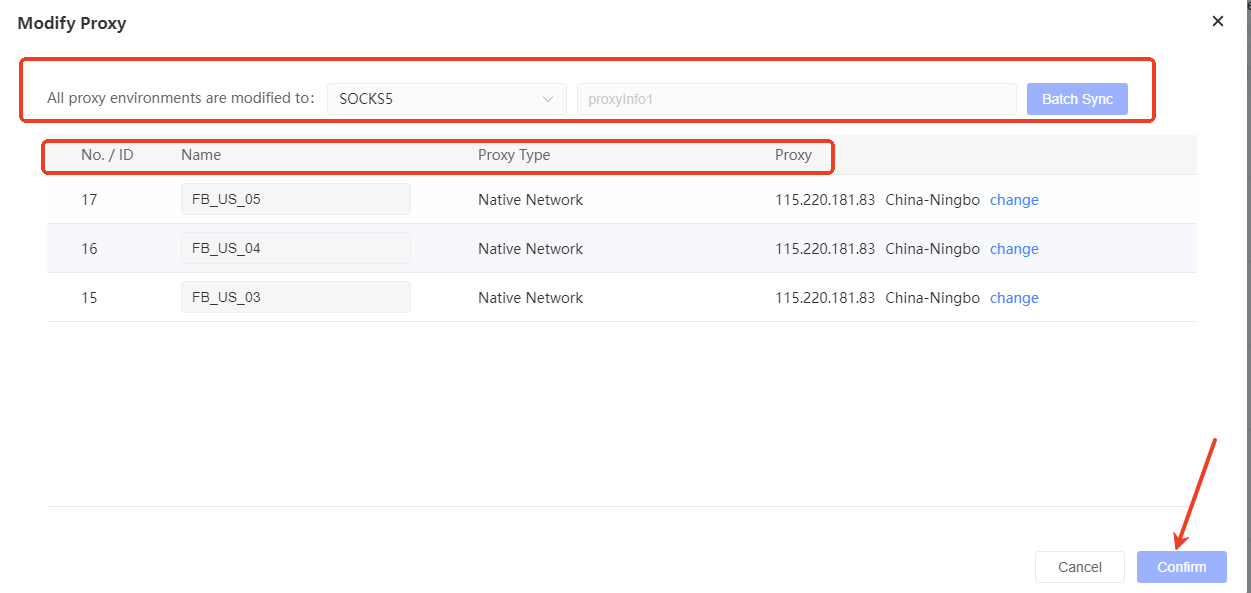Viewport: 1251px width, 593px height.
Task: Click the dropdown chevron arrow beside SOCKS5
Action: point(547,99)
